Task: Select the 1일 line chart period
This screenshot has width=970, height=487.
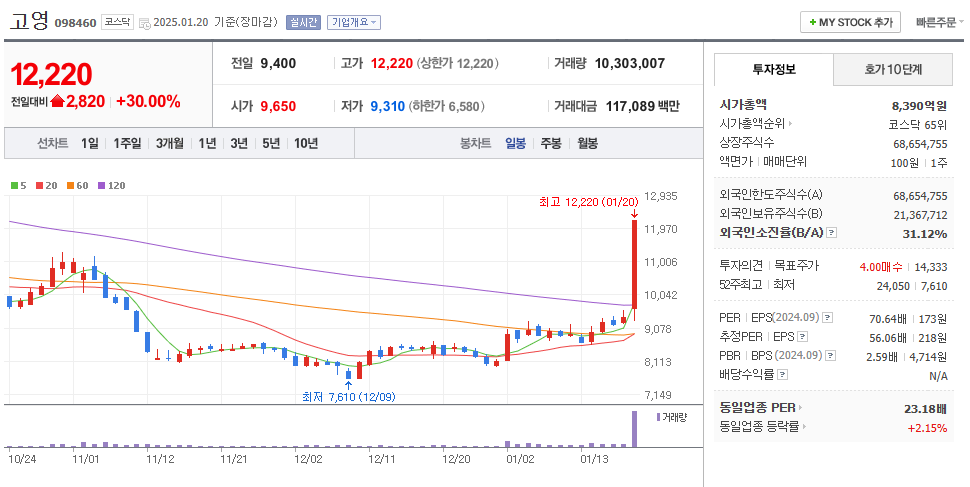Action: pyautogui.click(x=90, y=144)
